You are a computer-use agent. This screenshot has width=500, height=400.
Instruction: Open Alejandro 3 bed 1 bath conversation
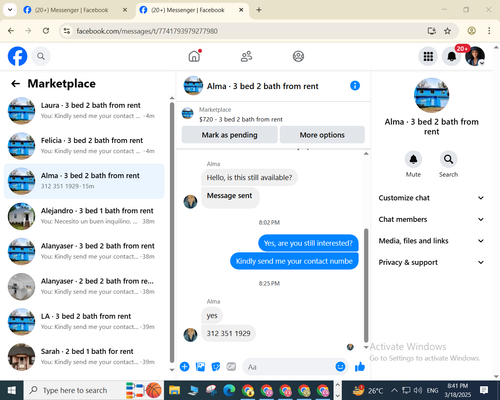pos(84,216)
